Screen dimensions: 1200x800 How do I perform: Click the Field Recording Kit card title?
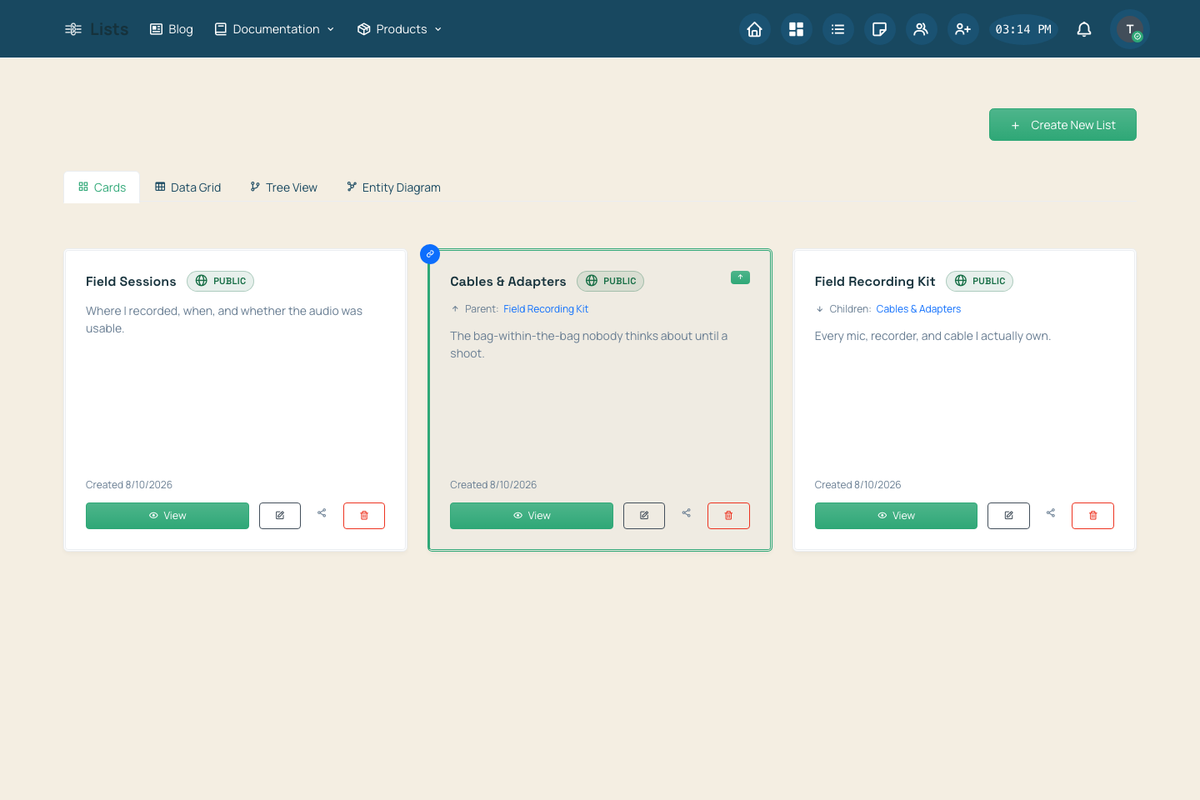pyautogui.click(x=875, y=281)
